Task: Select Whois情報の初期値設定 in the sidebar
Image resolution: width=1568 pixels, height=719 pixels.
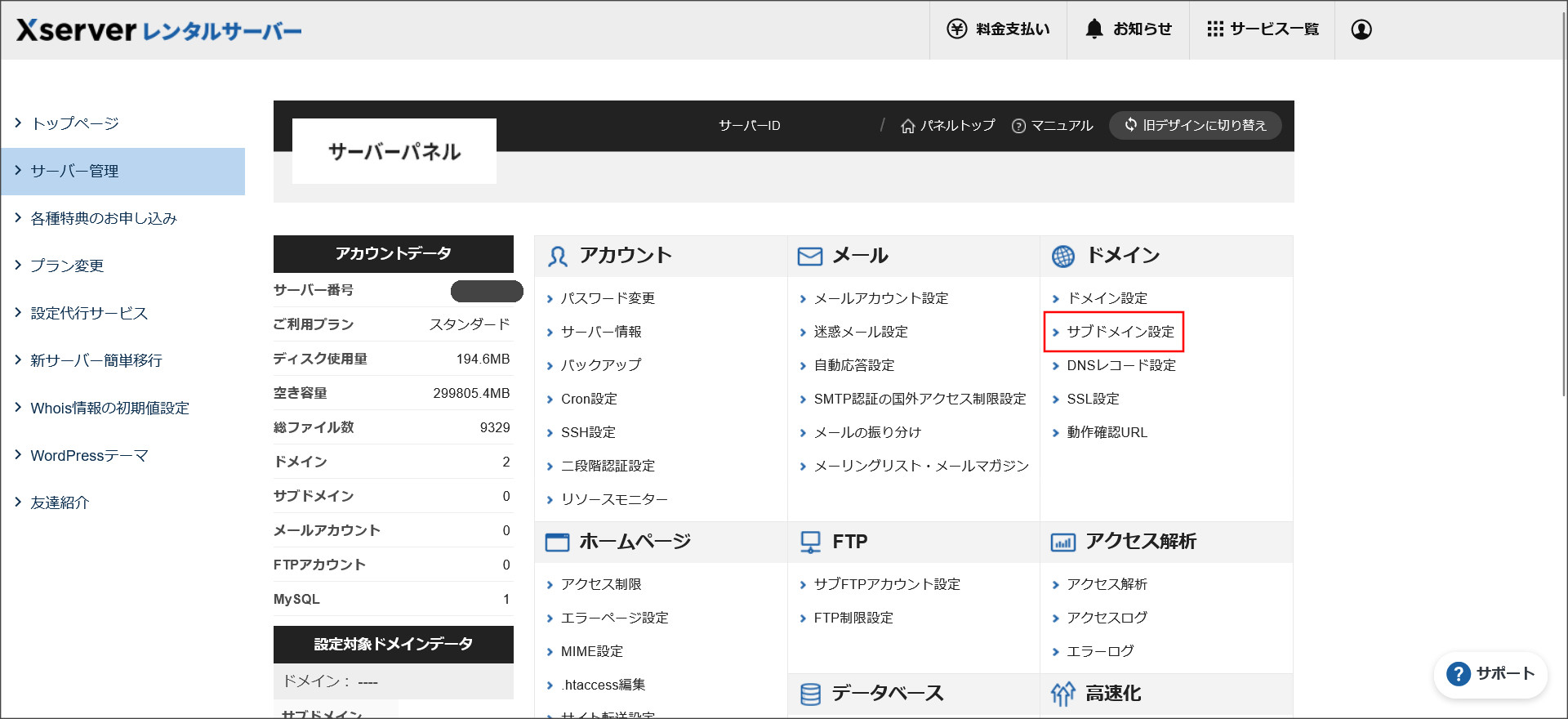Action: 123,408
